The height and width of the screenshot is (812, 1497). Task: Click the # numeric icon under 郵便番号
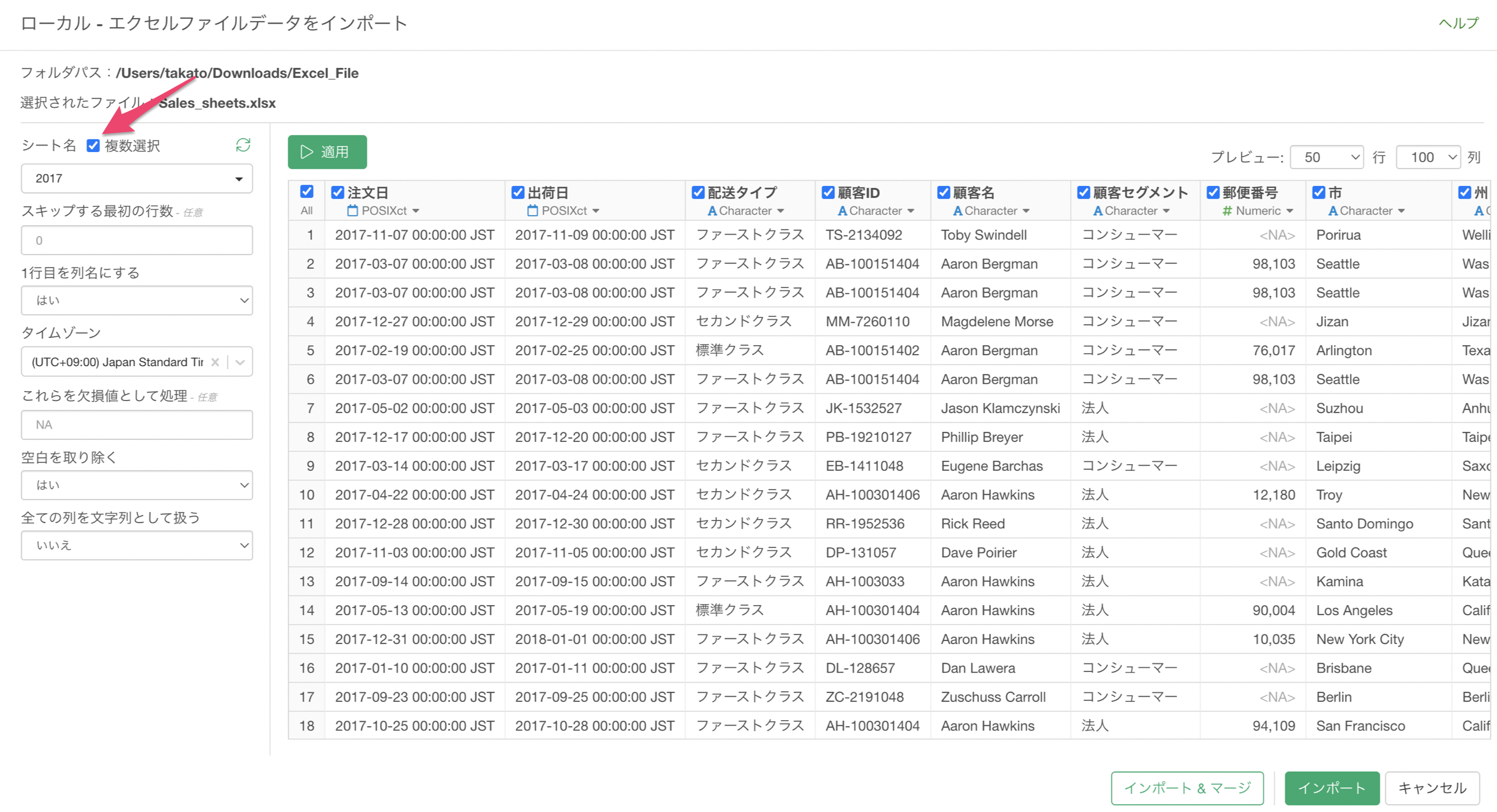(1228, 210)
